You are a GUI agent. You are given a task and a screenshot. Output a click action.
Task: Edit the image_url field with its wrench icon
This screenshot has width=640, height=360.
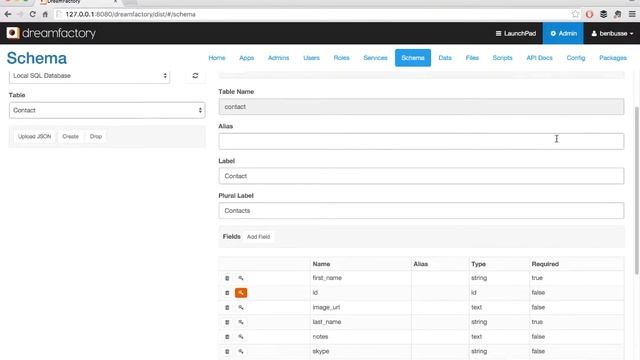[x=241, y=307]
